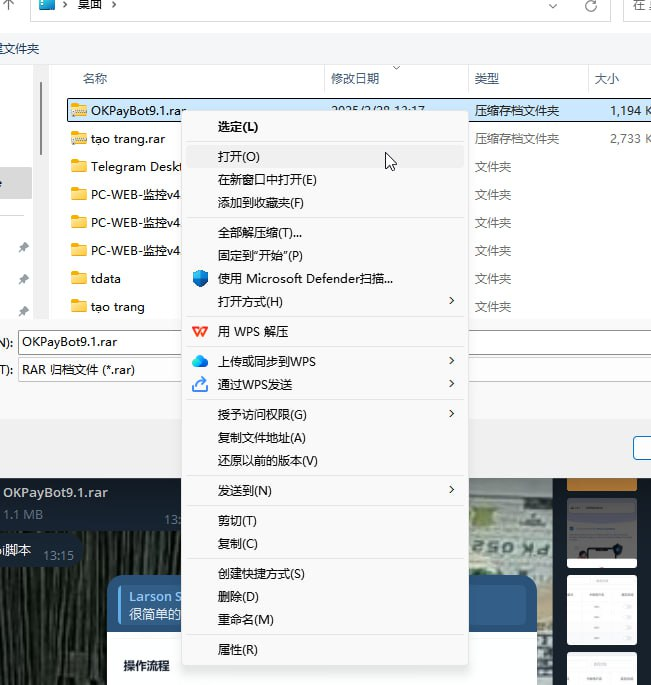Open address bar history dropdown
651x685 pixels.
pyautogui.click(x=553, y=6)
